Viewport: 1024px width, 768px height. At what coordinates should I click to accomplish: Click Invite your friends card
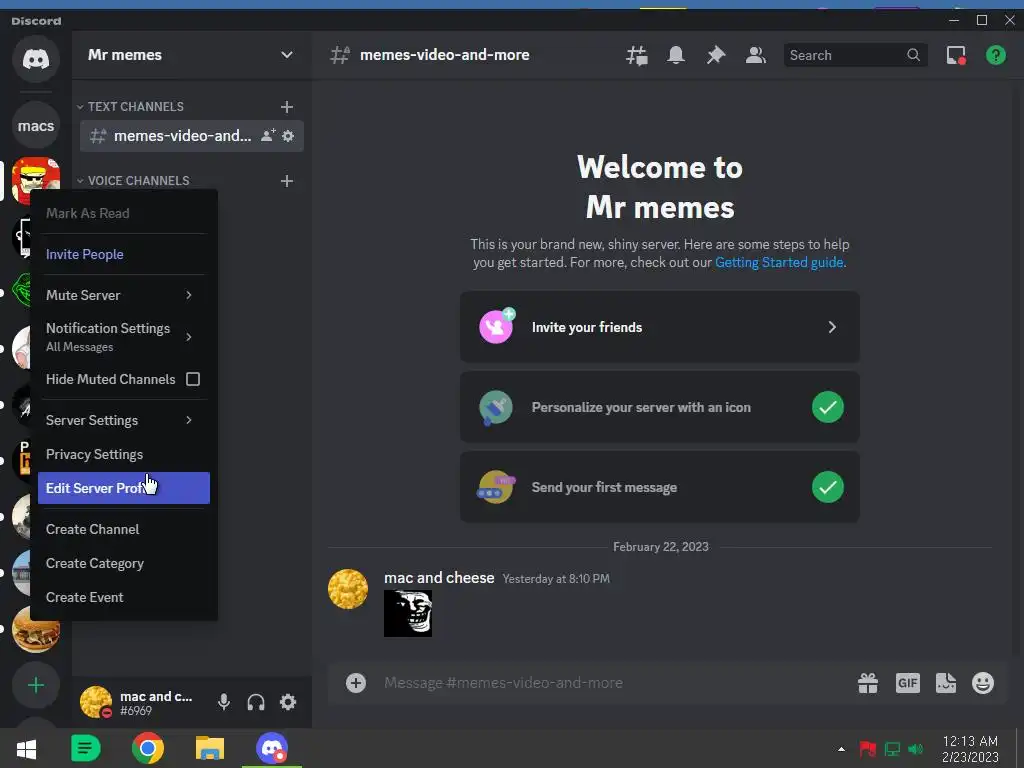tap(660, 327)
